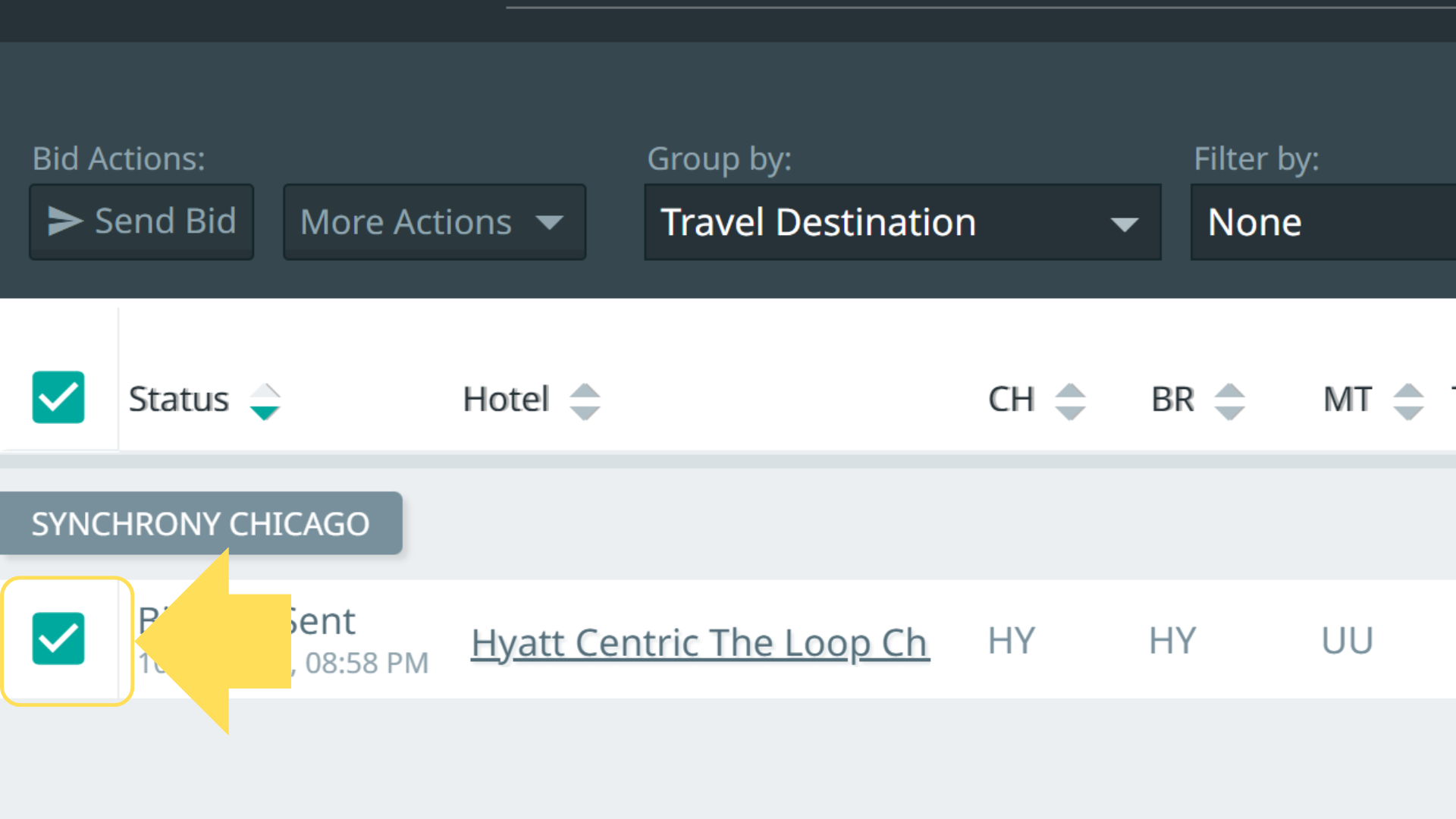Sort by BR column arrows

tap(1229, 401)
